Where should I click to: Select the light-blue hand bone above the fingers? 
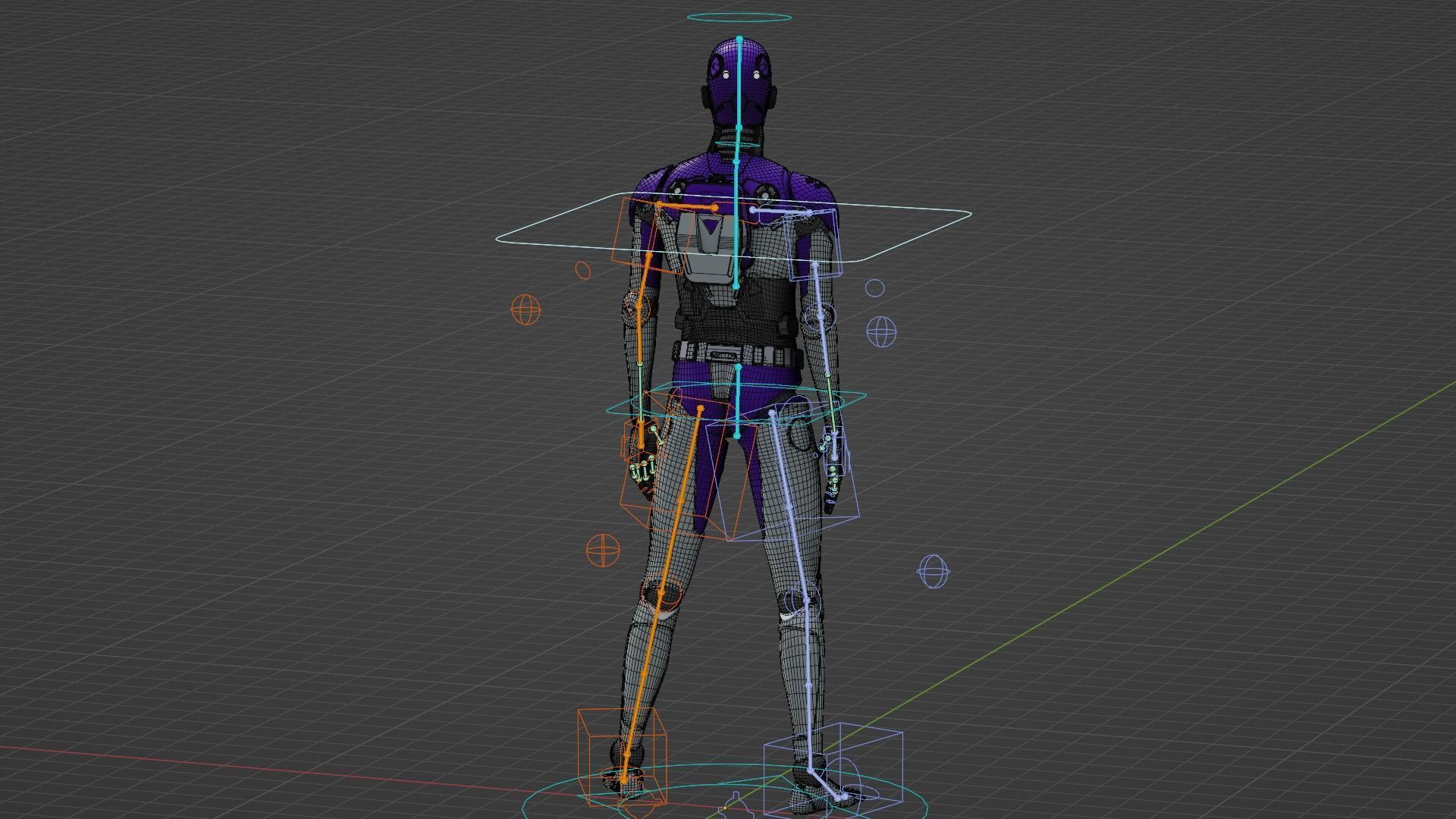(x=836, y=447)
